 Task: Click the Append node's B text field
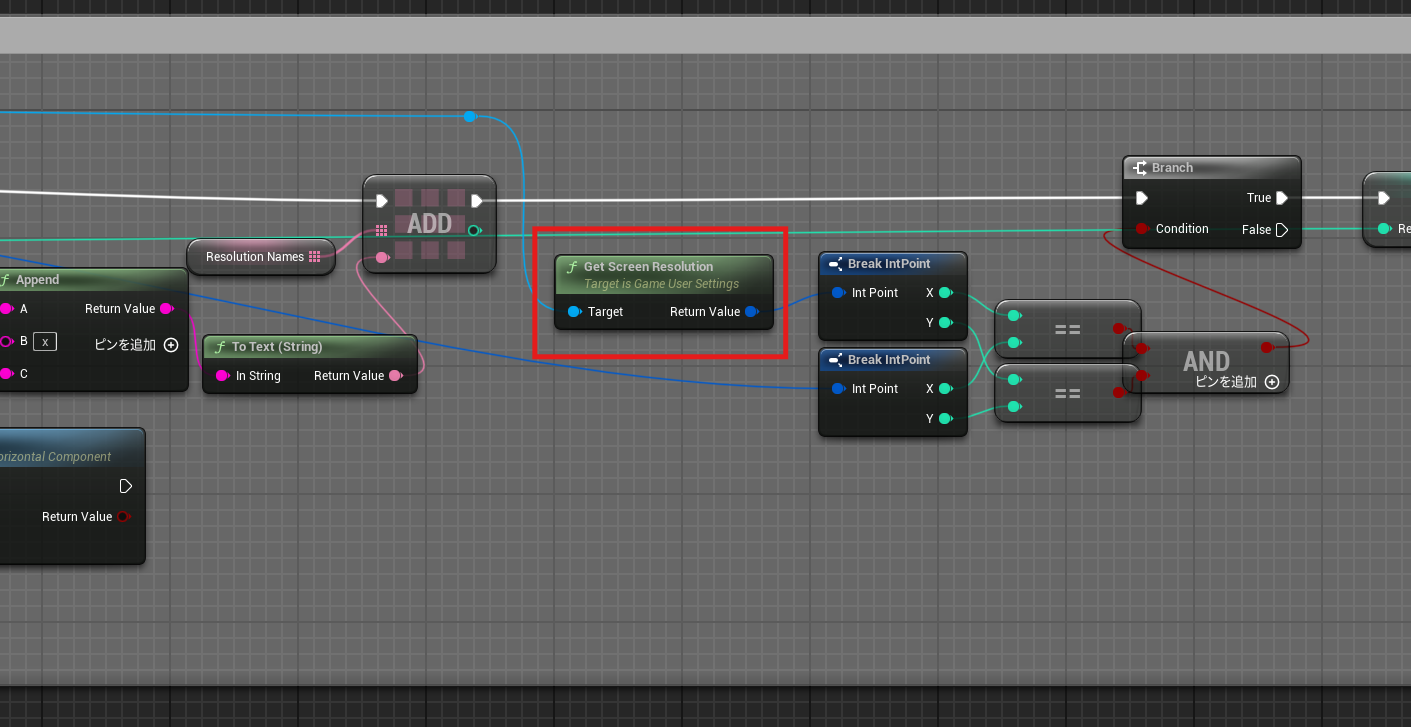45,342
